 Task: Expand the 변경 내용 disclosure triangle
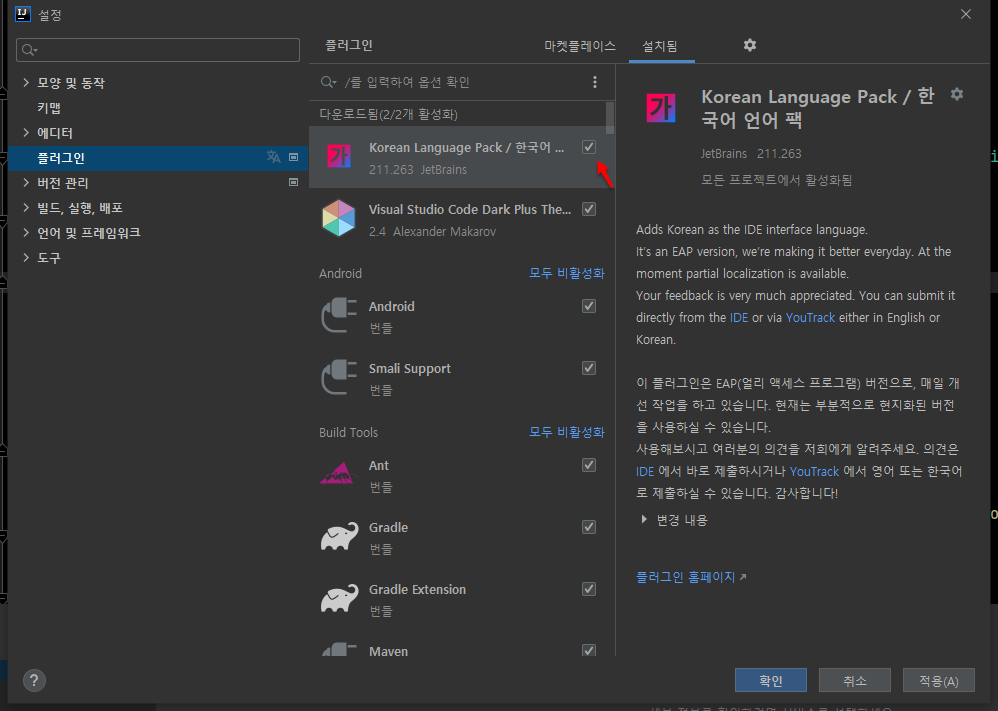644,519
